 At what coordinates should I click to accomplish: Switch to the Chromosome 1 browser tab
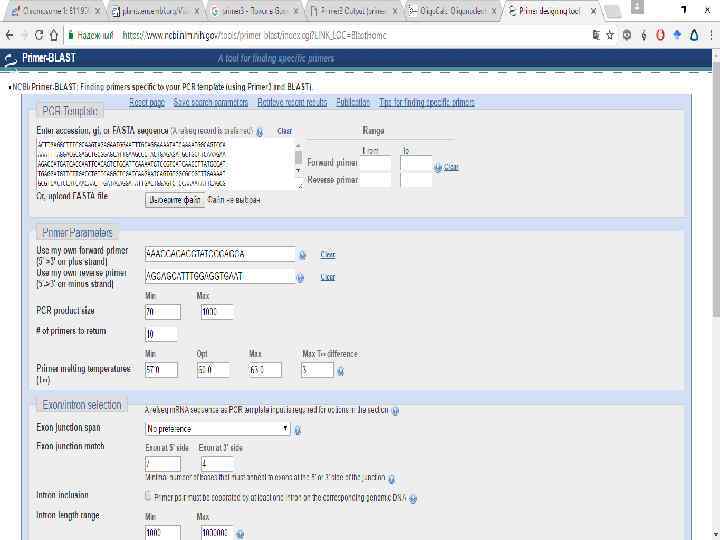pyautogui.click(x=56, y=11)
